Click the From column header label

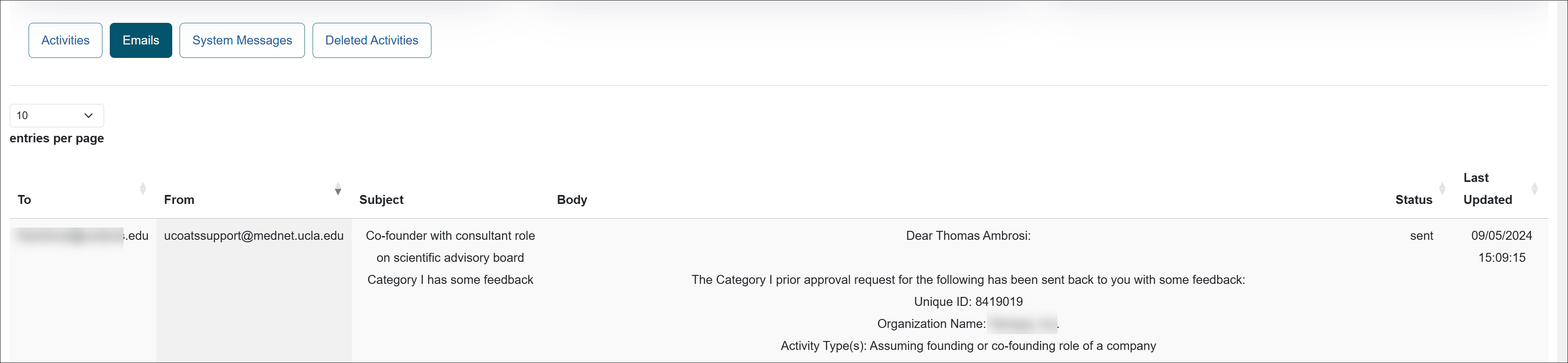click(x=179, y=200)
